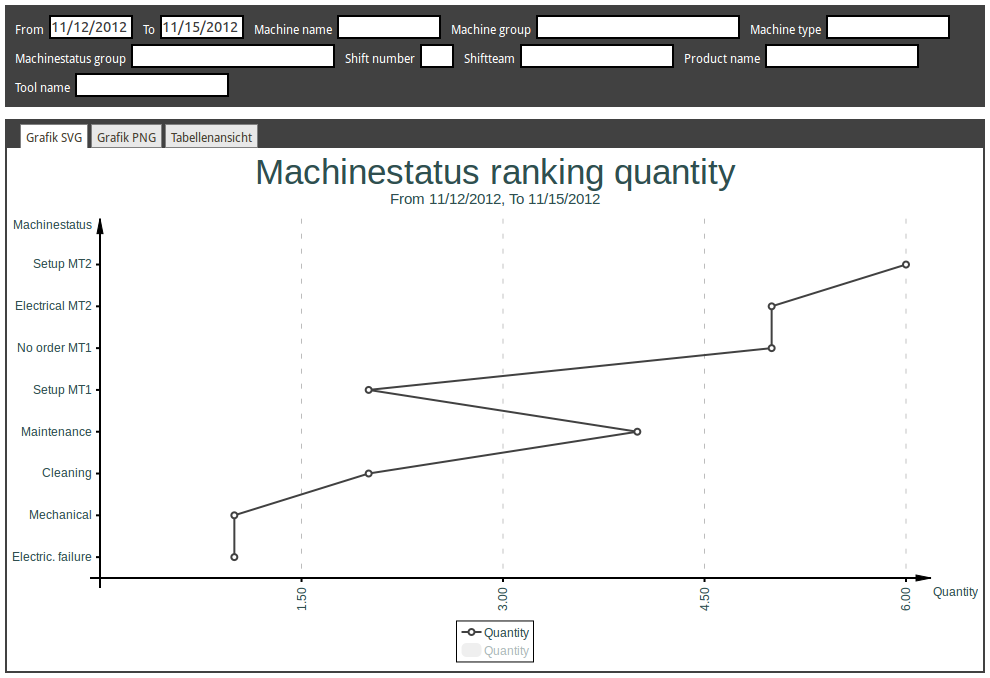Click the To date field
This screenshot has width=990, height=678.
(x=201, y=27)
